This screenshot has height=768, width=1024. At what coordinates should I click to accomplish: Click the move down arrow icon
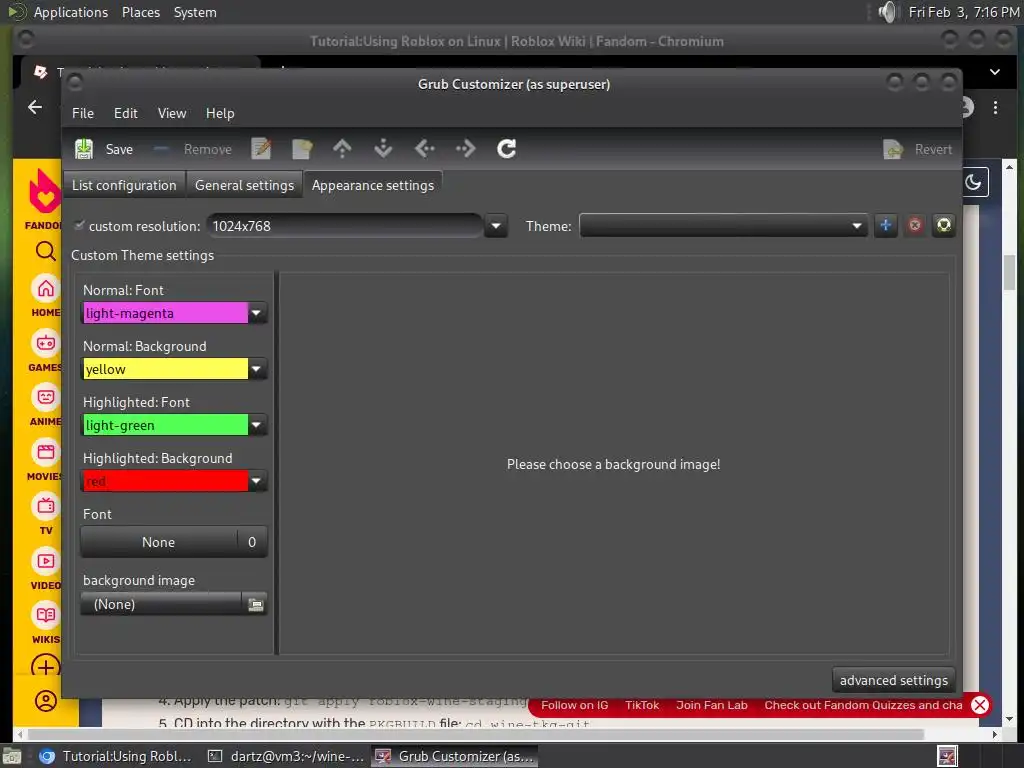click(x=383, y=149)
